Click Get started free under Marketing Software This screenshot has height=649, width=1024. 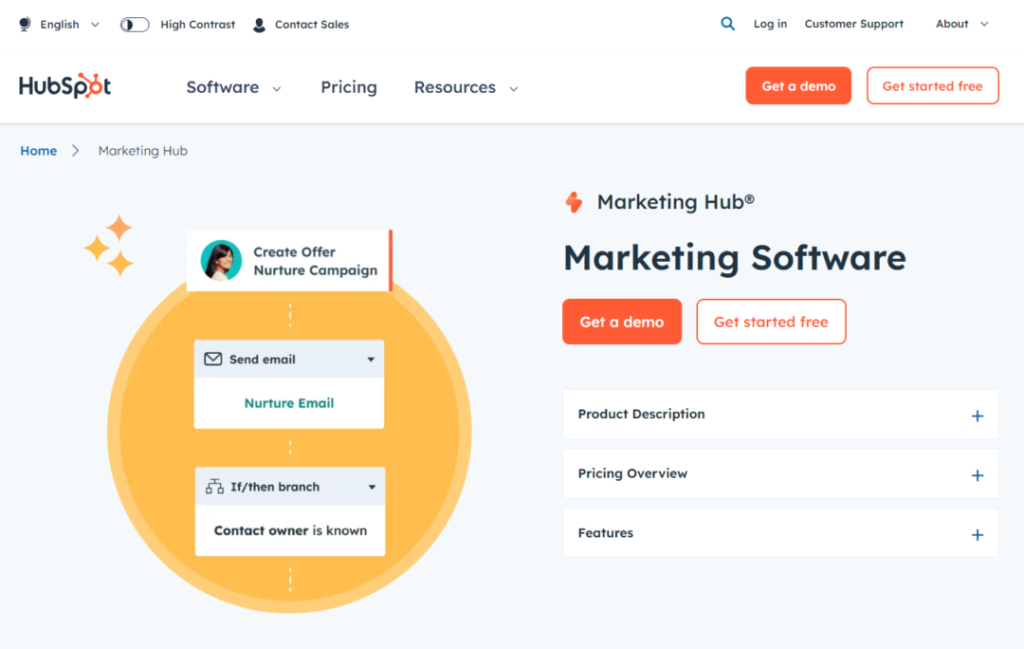pos(771,322)
